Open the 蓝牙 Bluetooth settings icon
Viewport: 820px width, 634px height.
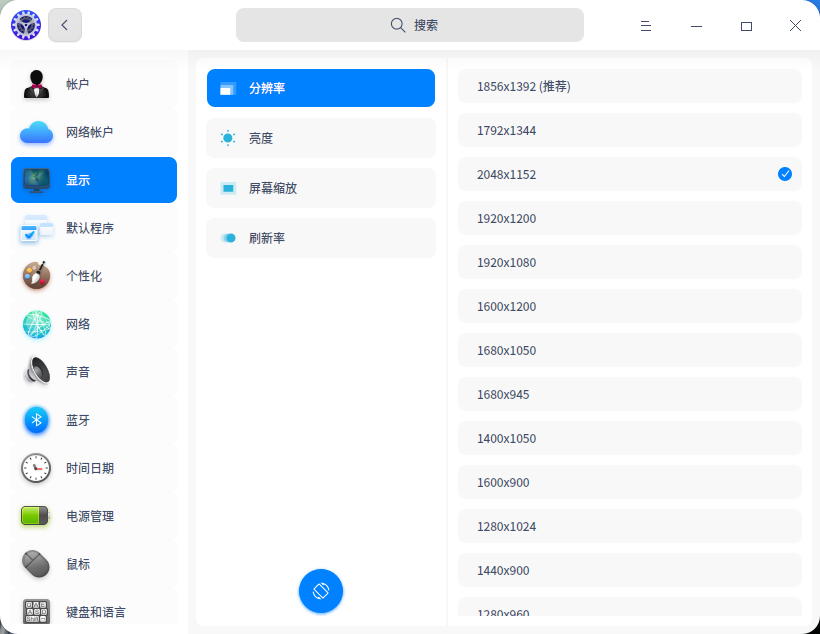coord(37,420)
